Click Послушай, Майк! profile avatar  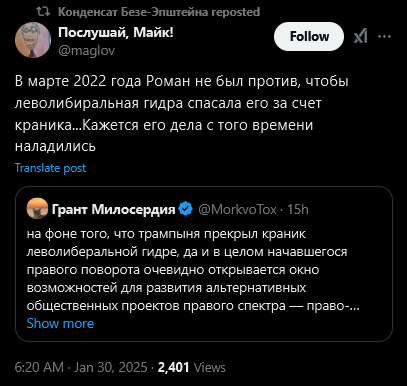pos(33,40)
